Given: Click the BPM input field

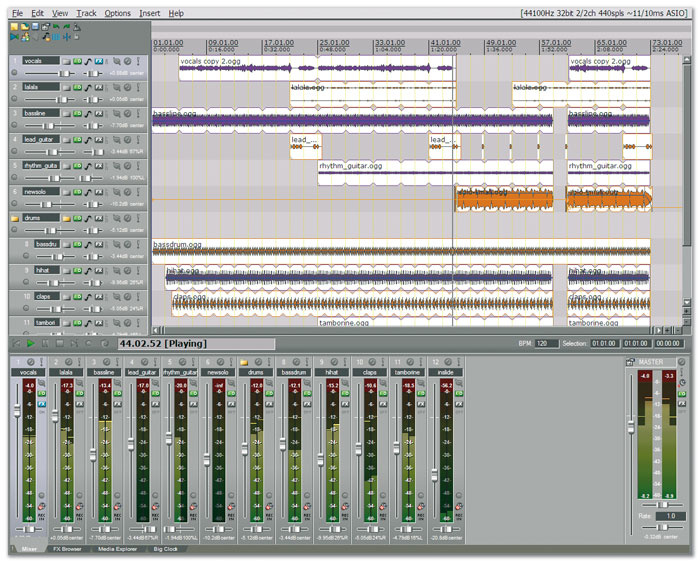Looking at the screenshot, I should (546, 343).
